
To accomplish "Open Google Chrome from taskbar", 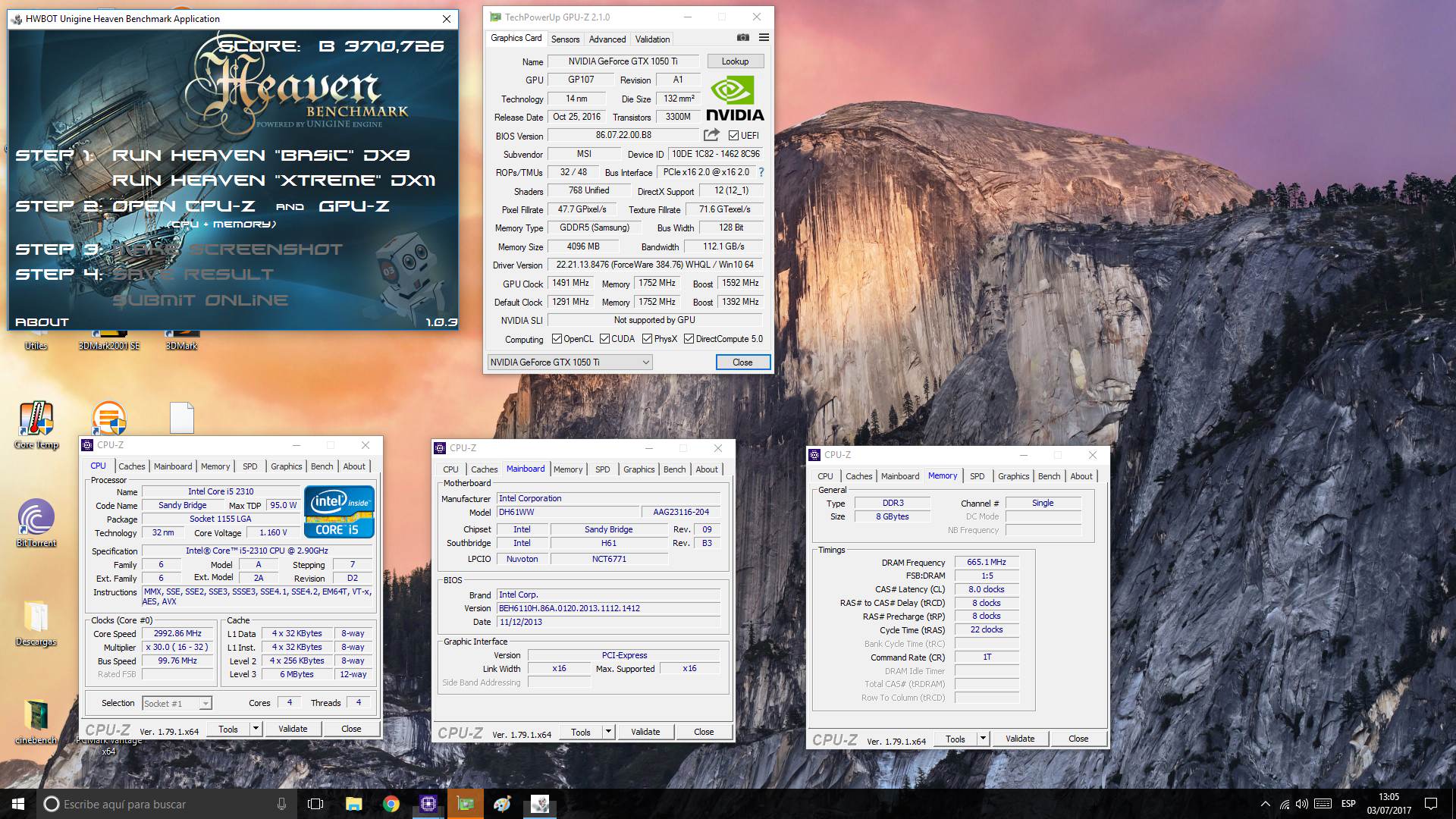I will [391, 804].
